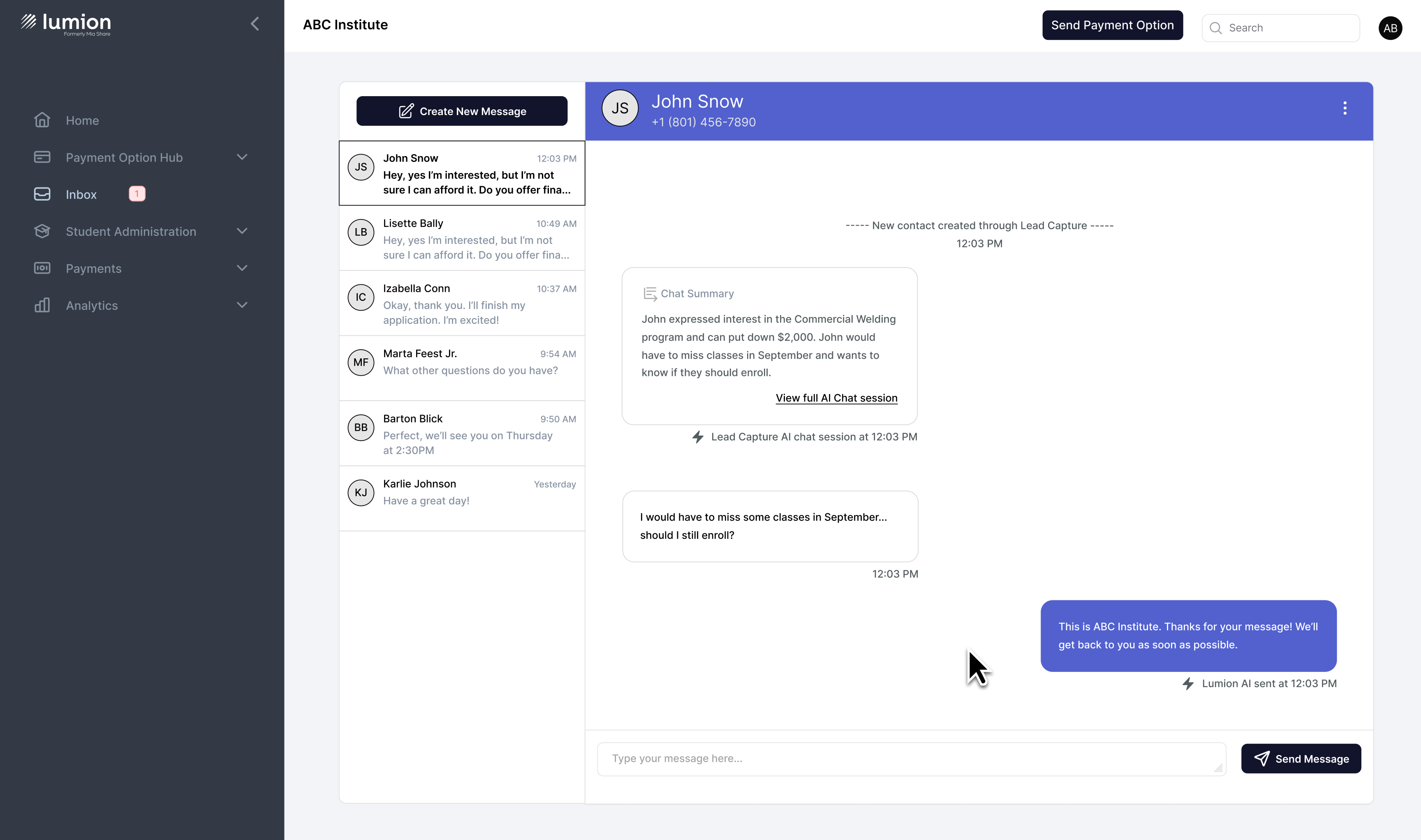Open Barton Blick conversation
The height and width of the screenshot is (840, 1421).
(462, 433)
